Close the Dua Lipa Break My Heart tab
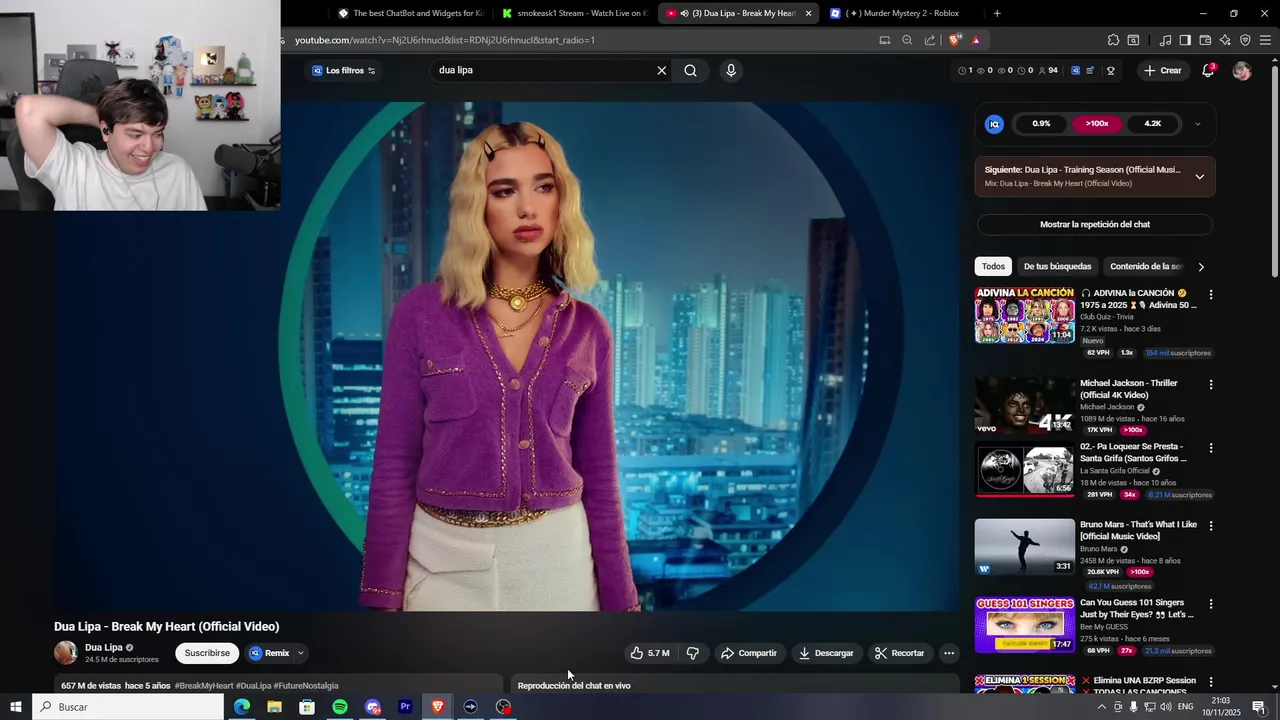 [x=808, y=13]
